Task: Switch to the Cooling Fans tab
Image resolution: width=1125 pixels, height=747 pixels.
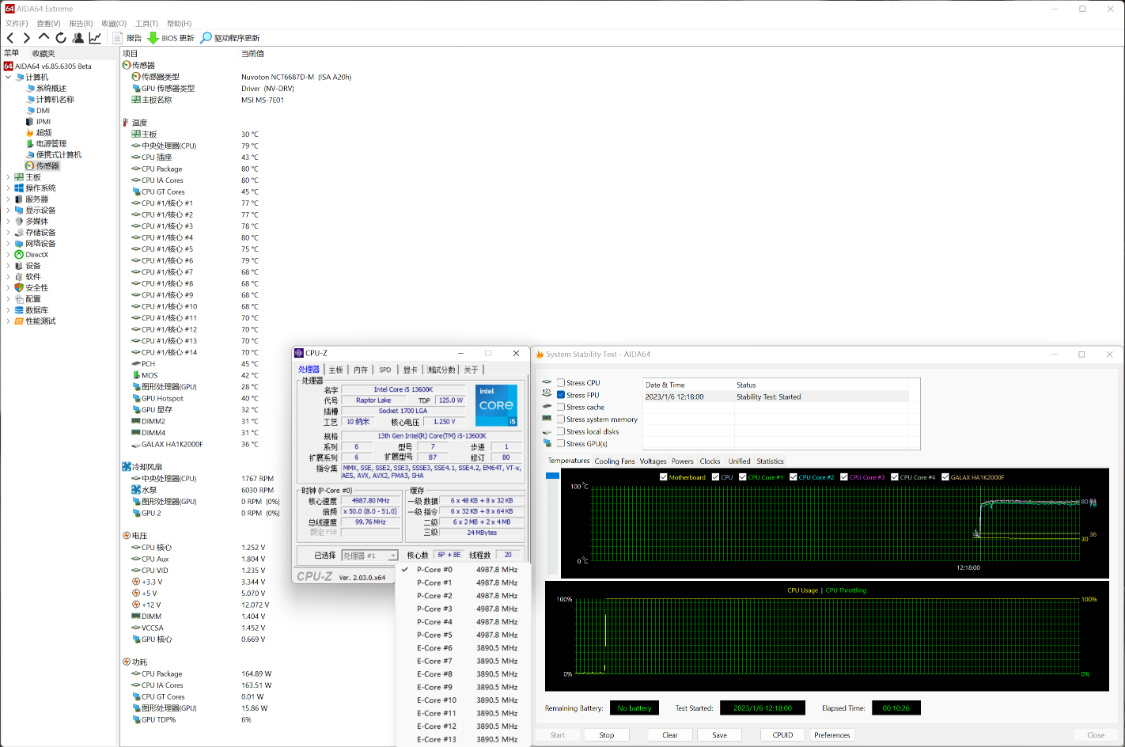Action: [x=614, y=461]
